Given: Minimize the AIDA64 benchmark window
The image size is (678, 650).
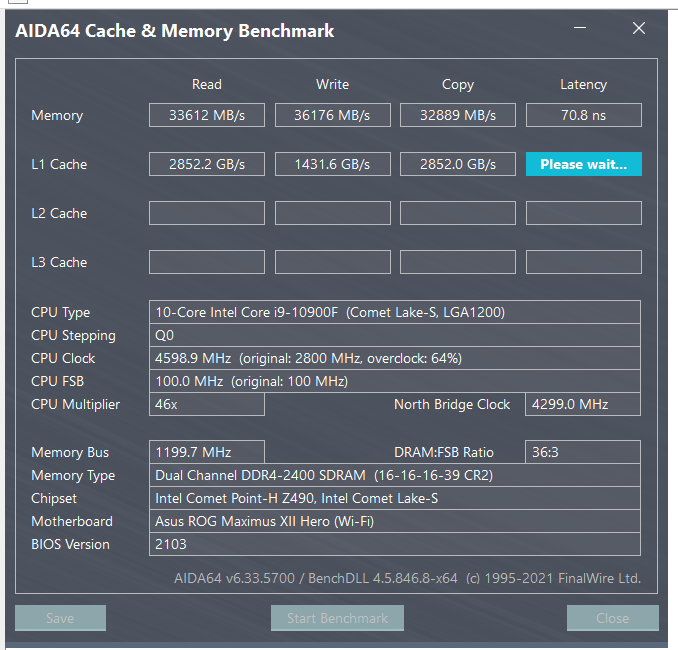Looking at the screenshot, I should pyautogui.click(x=580, y=28).
